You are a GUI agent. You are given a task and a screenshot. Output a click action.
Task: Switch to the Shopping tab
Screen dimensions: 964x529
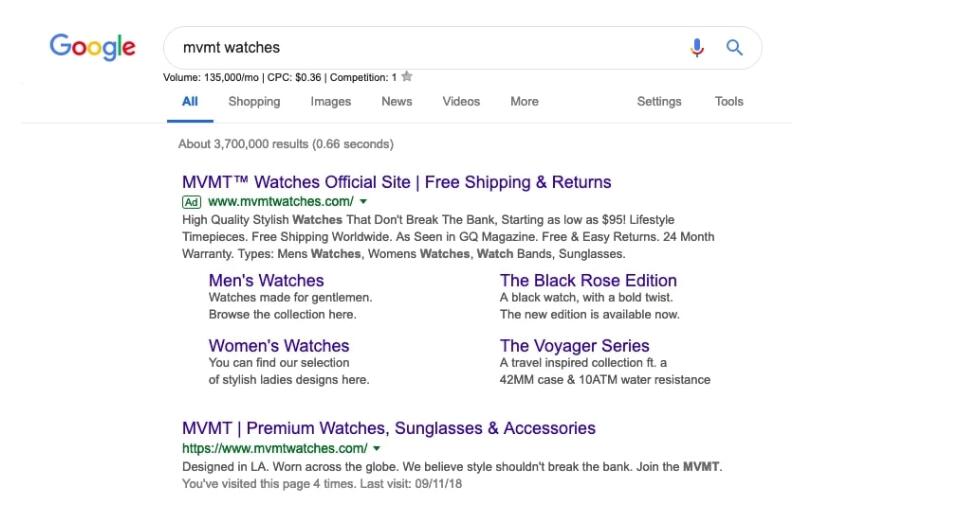coord(254,101)
